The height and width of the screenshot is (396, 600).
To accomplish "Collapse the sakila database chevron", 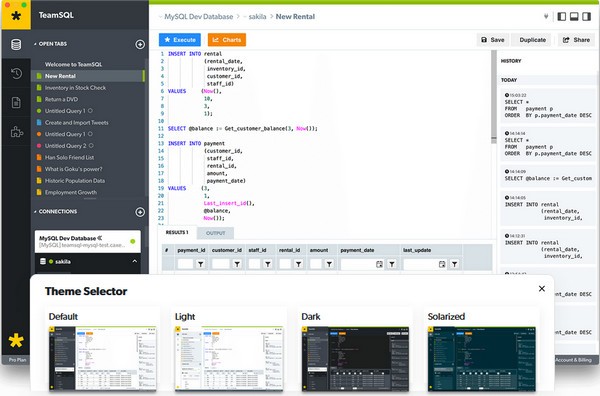I will [x=135, y=261].
